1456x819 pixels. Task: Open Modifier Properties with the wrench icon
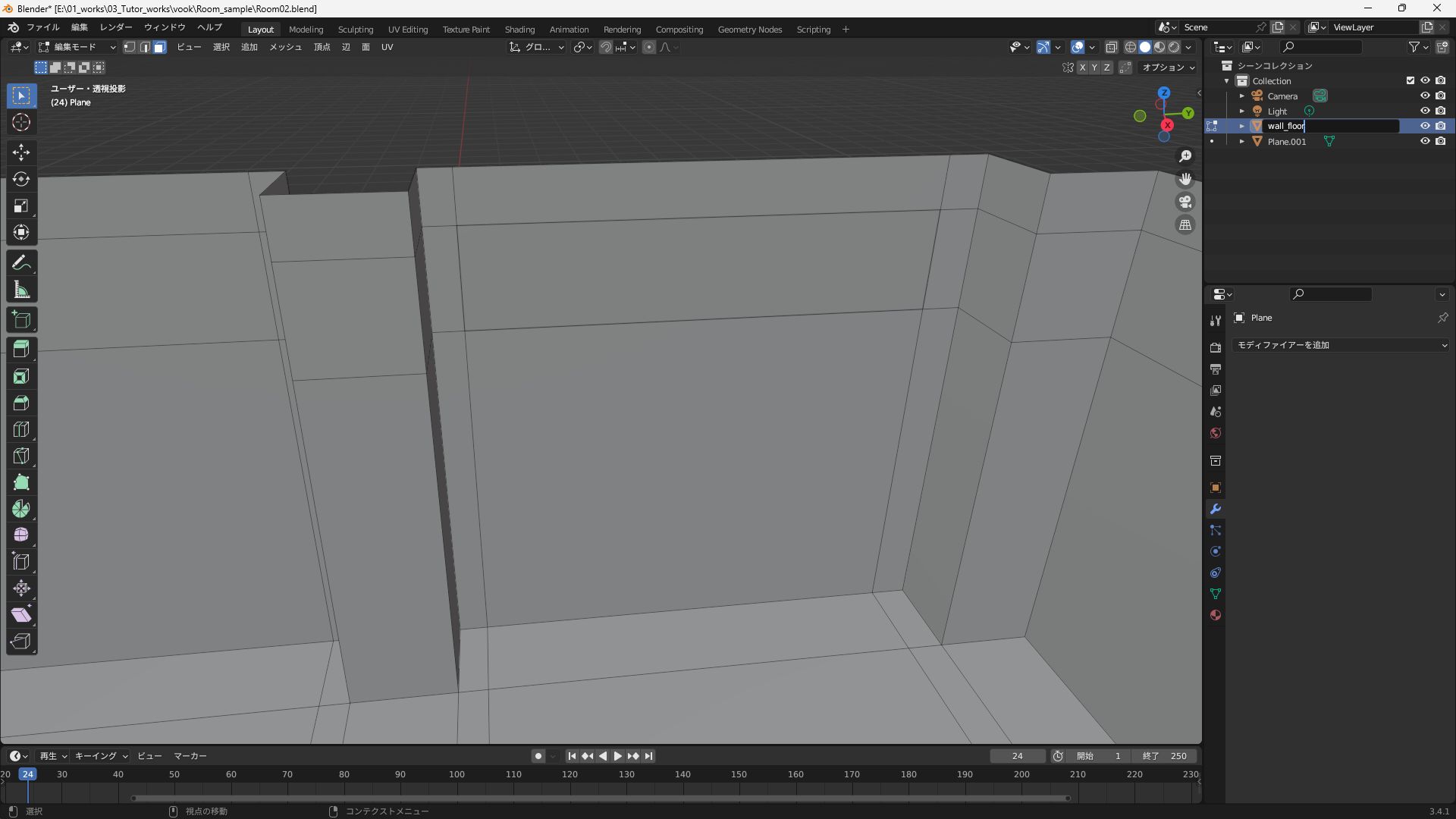pos(1216,509)
